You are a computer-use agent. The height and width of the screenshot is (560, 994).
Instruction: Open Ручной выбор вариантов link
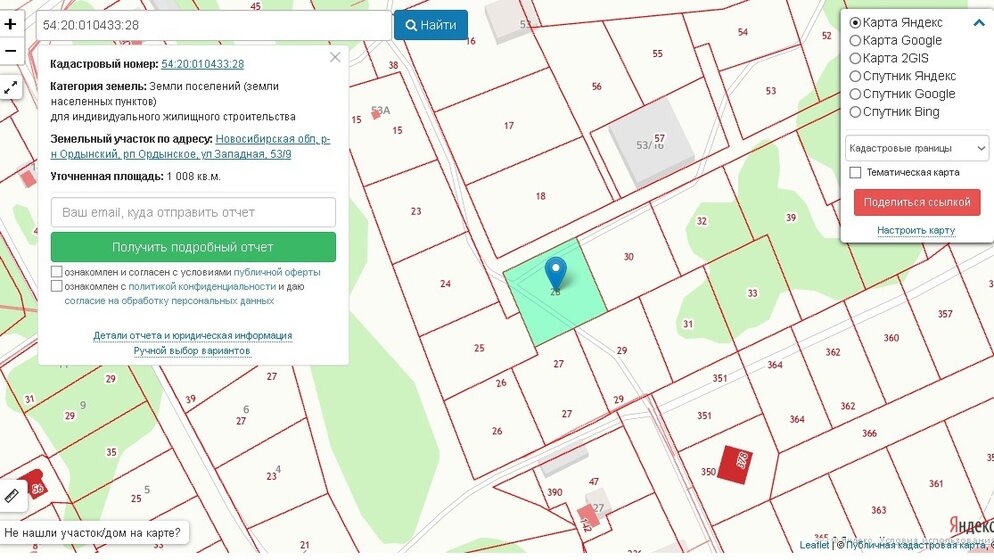click(x=191, y=351)
